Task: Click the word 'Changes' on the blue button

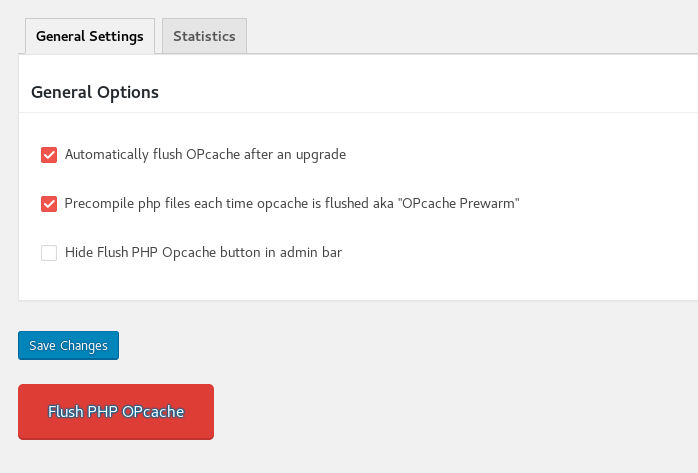Action: point(83,346)
